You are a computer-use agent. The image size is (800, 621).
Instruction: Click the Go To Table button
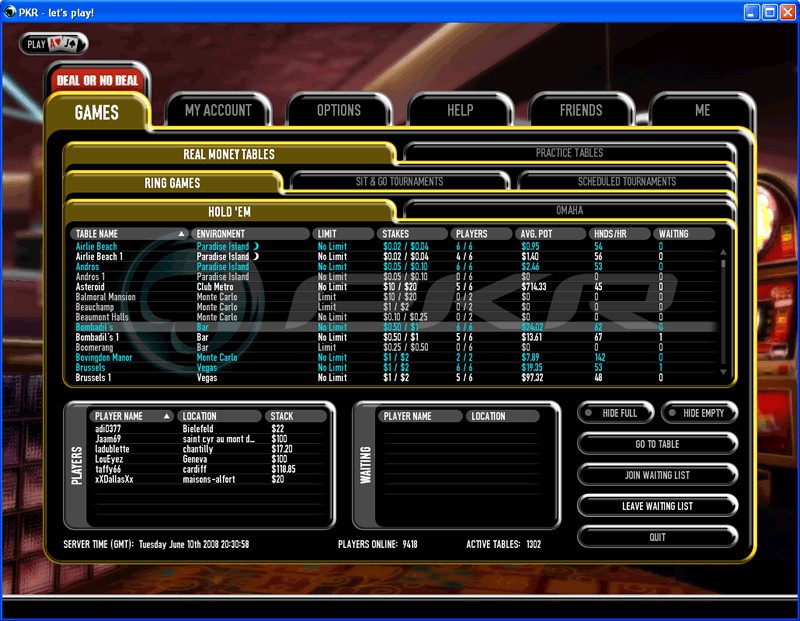point(657,444)
